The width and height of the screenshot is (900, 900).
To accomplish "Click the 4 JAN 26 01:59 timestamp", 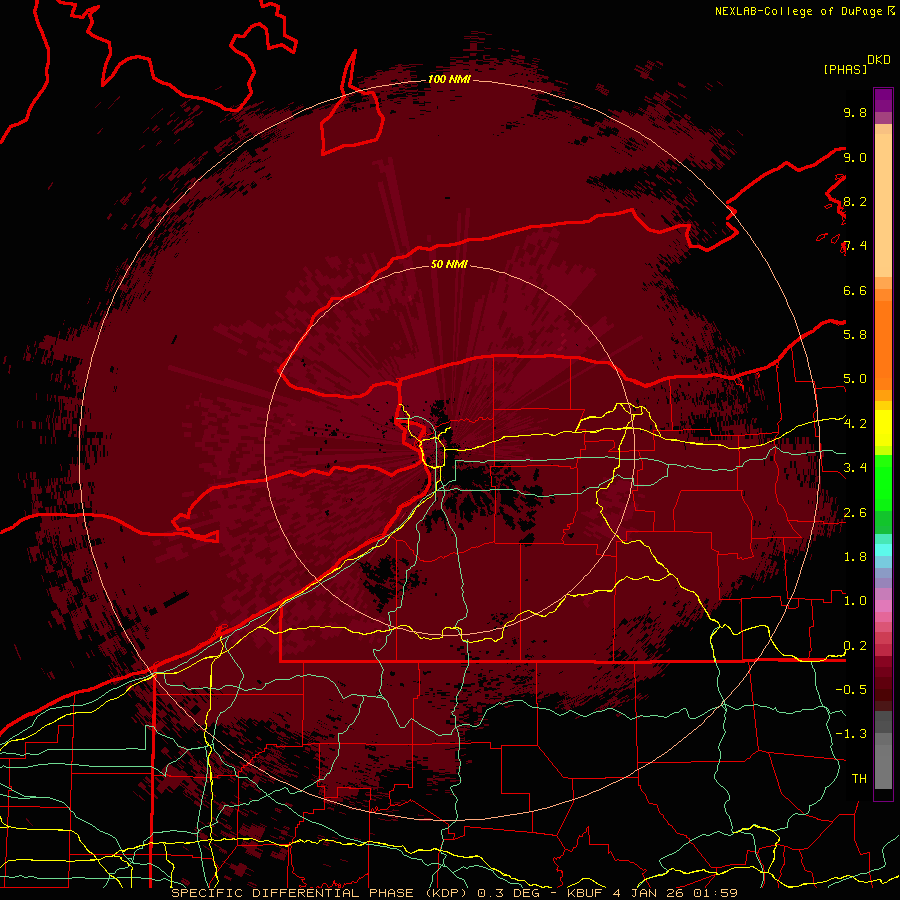I will 675,893.
